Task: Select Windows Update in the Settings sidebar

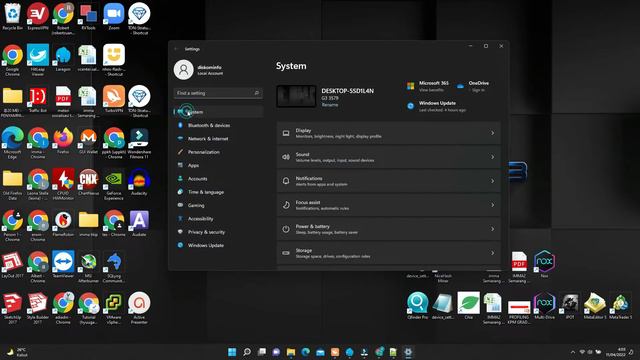Action: 219,245
